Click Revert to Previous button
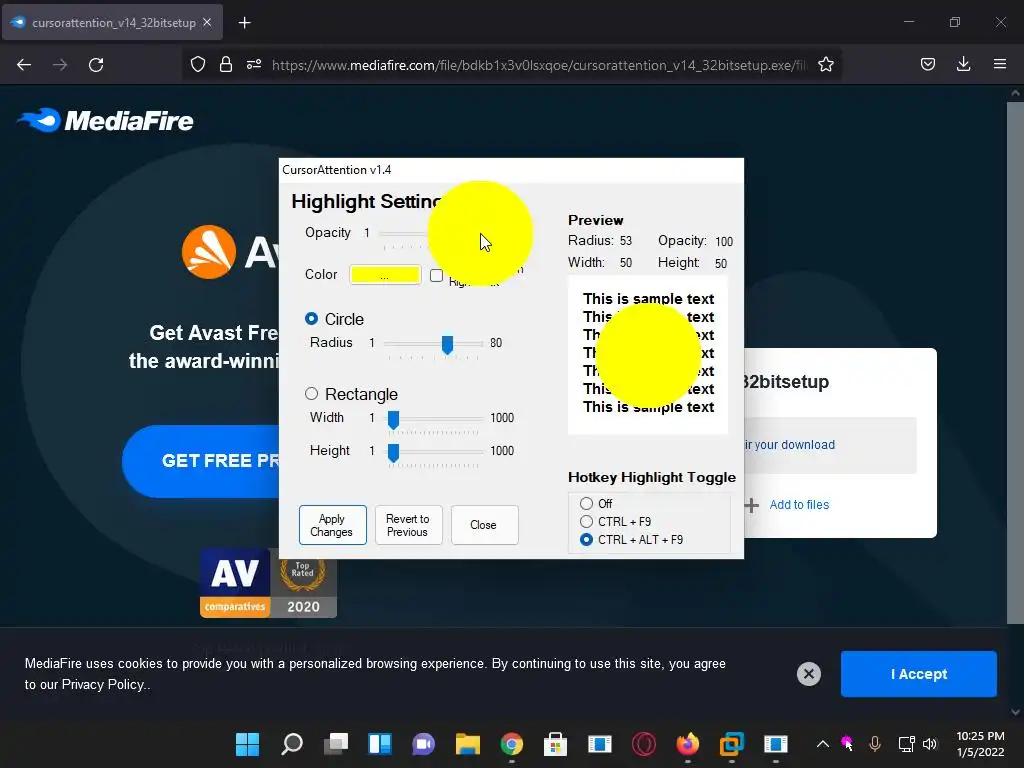 click(x=408, y=525)
